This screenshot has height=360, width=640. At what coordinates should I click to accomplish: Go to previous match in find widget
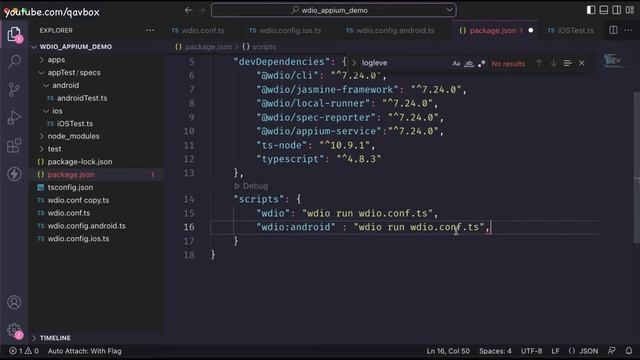coord(539,63)
